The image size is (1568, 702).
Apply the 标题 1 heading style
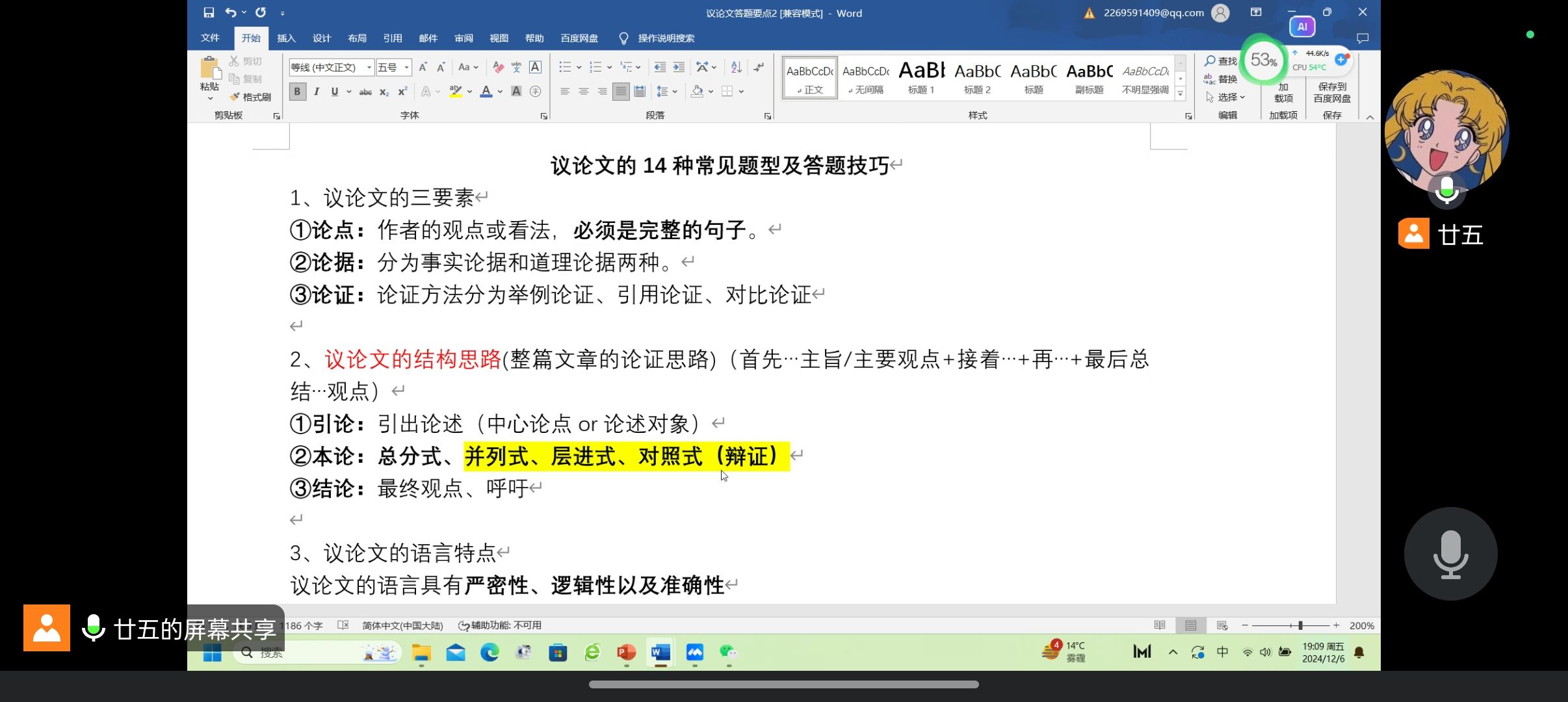921,78
